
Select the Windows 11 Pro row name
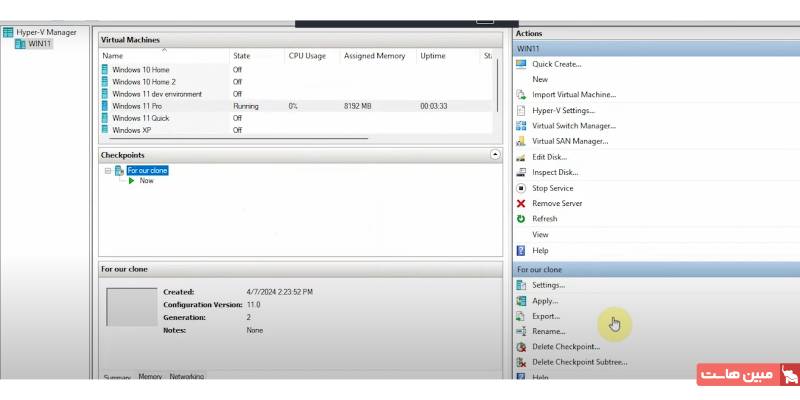(137, 106)
